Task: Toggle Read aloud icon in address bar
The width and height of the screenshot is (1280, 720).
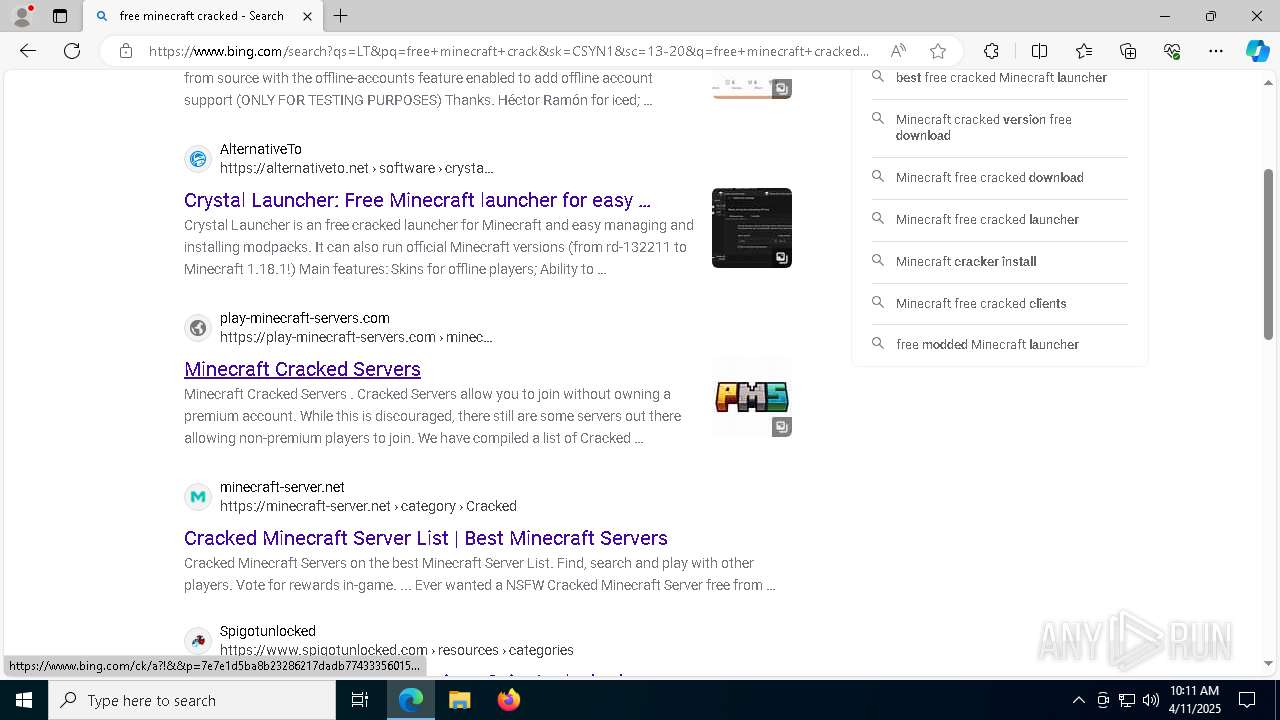Action: coord(898,51)
